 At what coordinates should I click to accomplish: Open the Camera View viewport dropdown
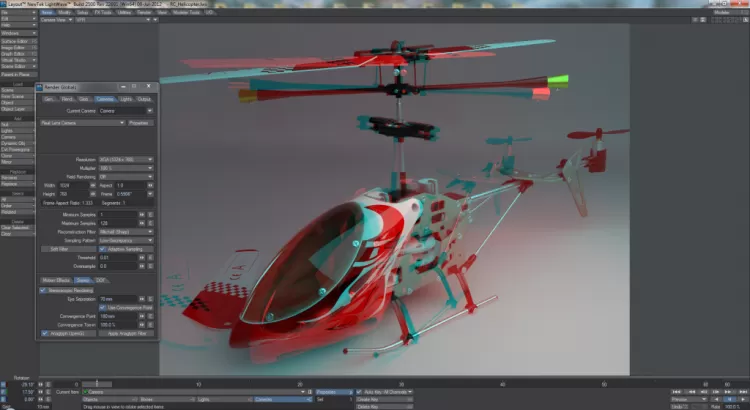pyautogui.click(x=56, y=20)
